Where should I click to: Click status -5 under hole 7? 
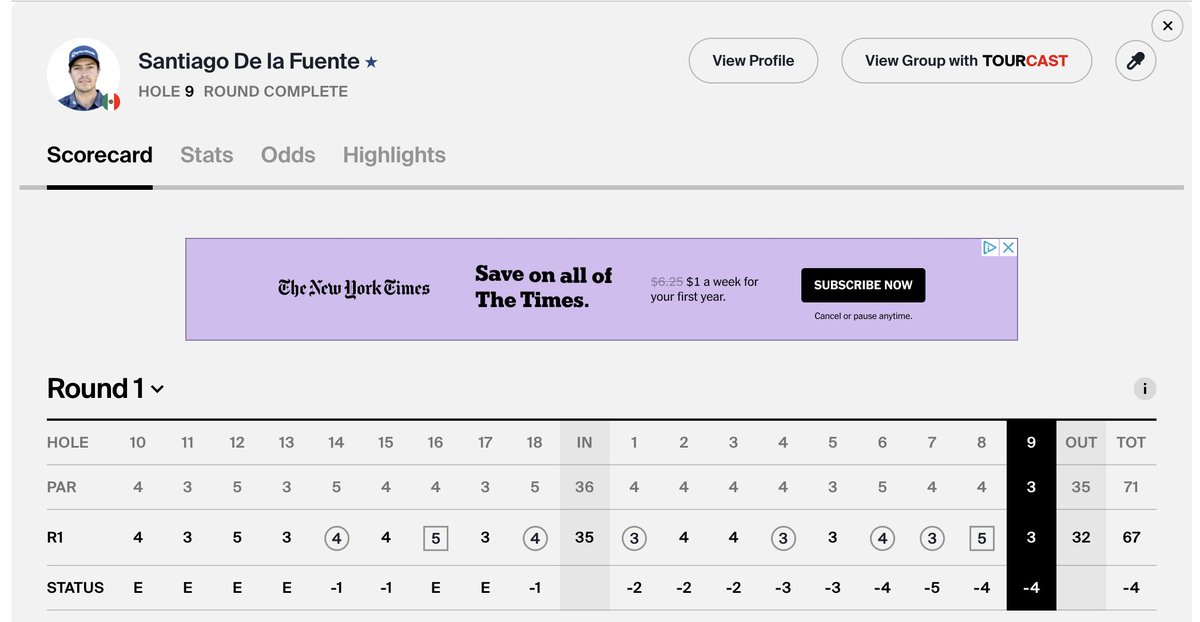[932, 588]
